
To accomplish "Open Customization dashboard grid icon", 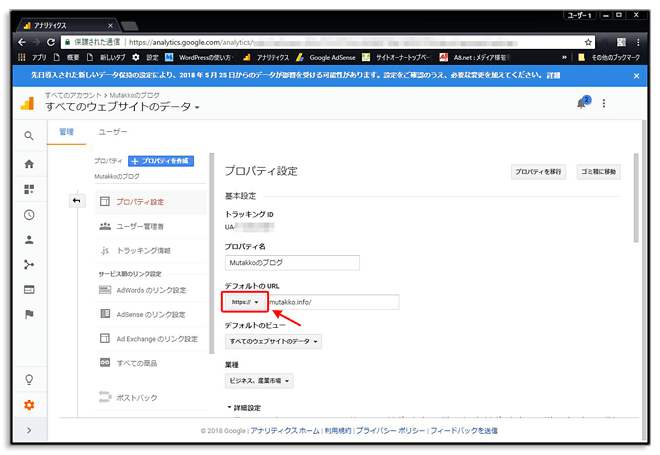I will 29,189.
